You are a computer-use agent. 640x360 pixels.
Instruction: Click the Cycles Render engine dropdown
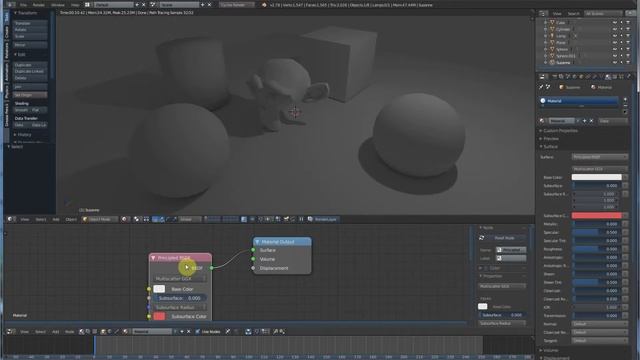point(236,5)
